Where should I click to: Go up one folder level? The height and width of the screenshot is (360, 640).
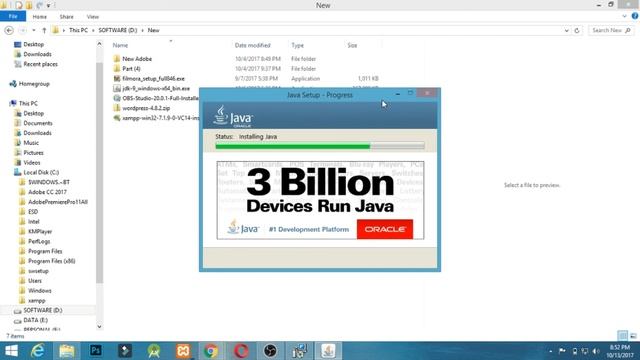(x=44, y=30)
